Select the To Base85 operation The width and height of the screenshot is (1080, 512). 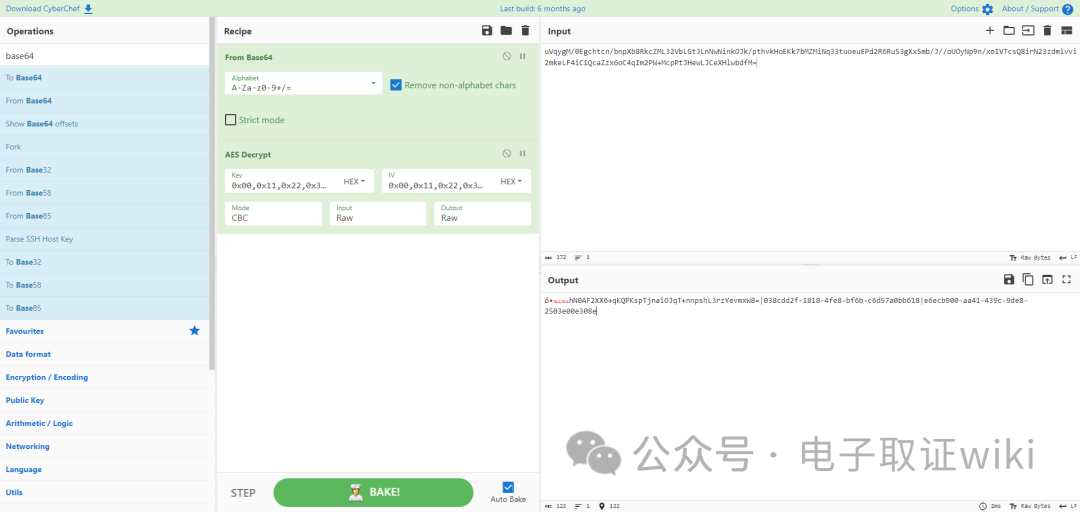[x=105, y=308]
